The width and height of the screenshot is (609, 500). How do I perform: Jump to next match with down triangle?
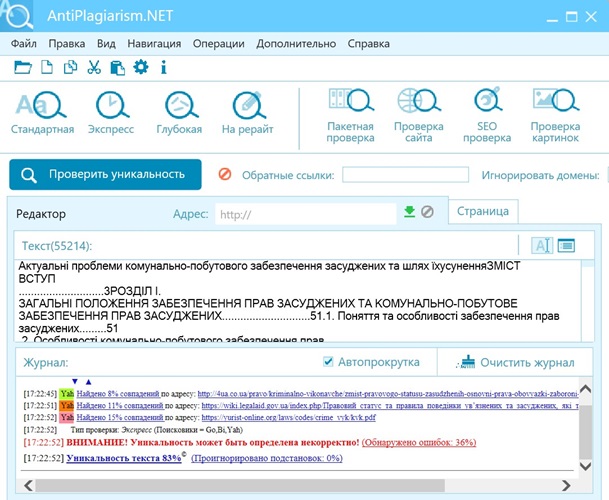pos(75,382)
